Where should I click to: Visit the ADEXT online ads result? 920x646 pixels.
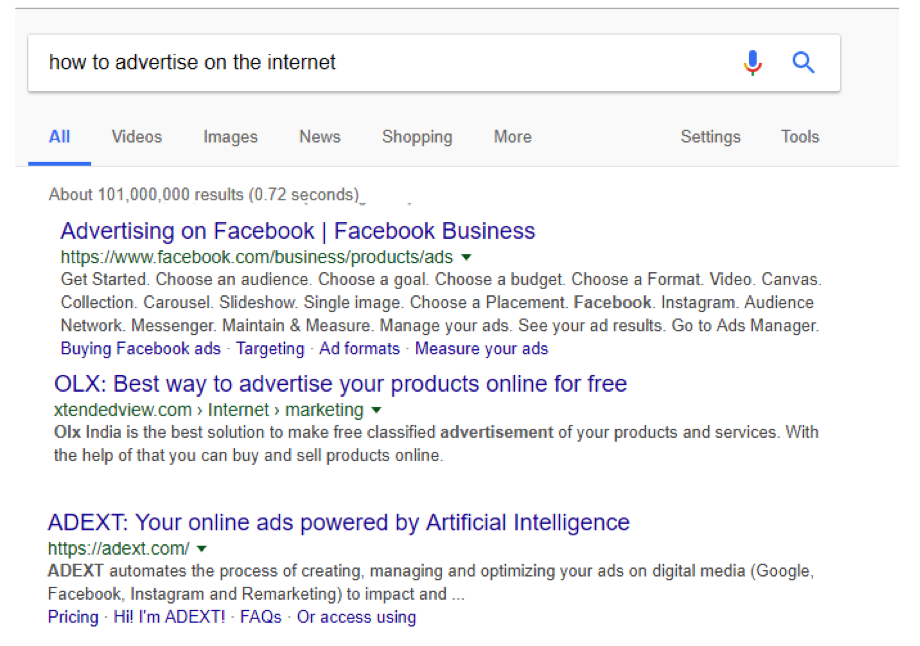(339, 522)
